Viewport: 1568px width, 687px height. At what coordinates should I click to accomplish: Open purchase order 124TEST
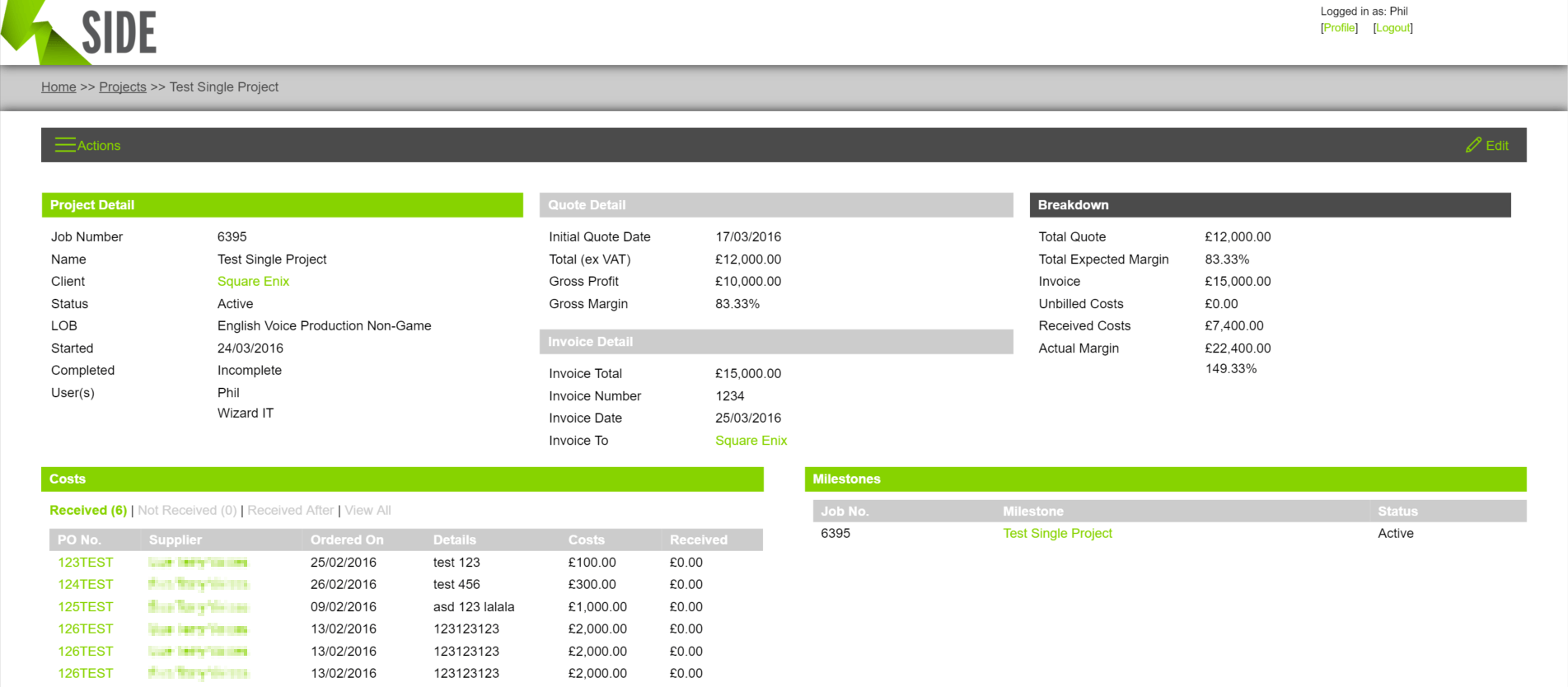(x=86, y=585)
